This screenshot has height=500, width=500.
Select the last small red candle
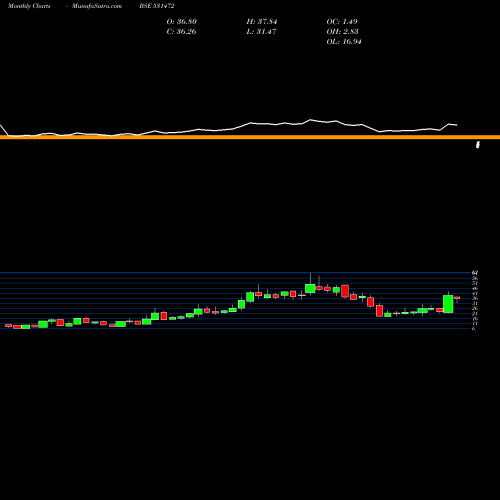coord(457,298)
